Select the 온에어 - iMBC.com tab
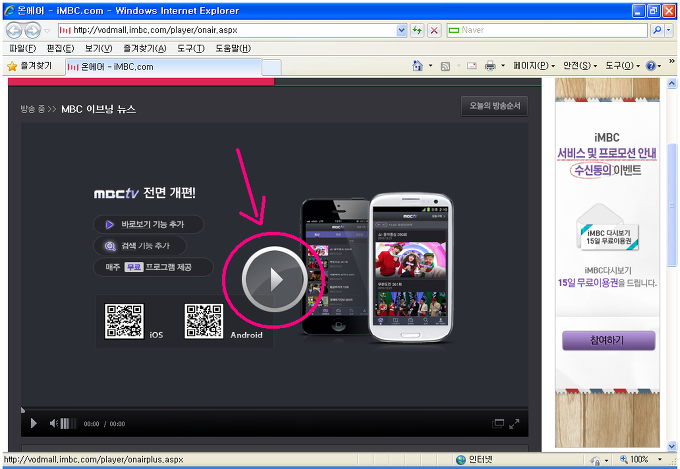Screen dimensions: 680x469 click(x=163, y=67)
